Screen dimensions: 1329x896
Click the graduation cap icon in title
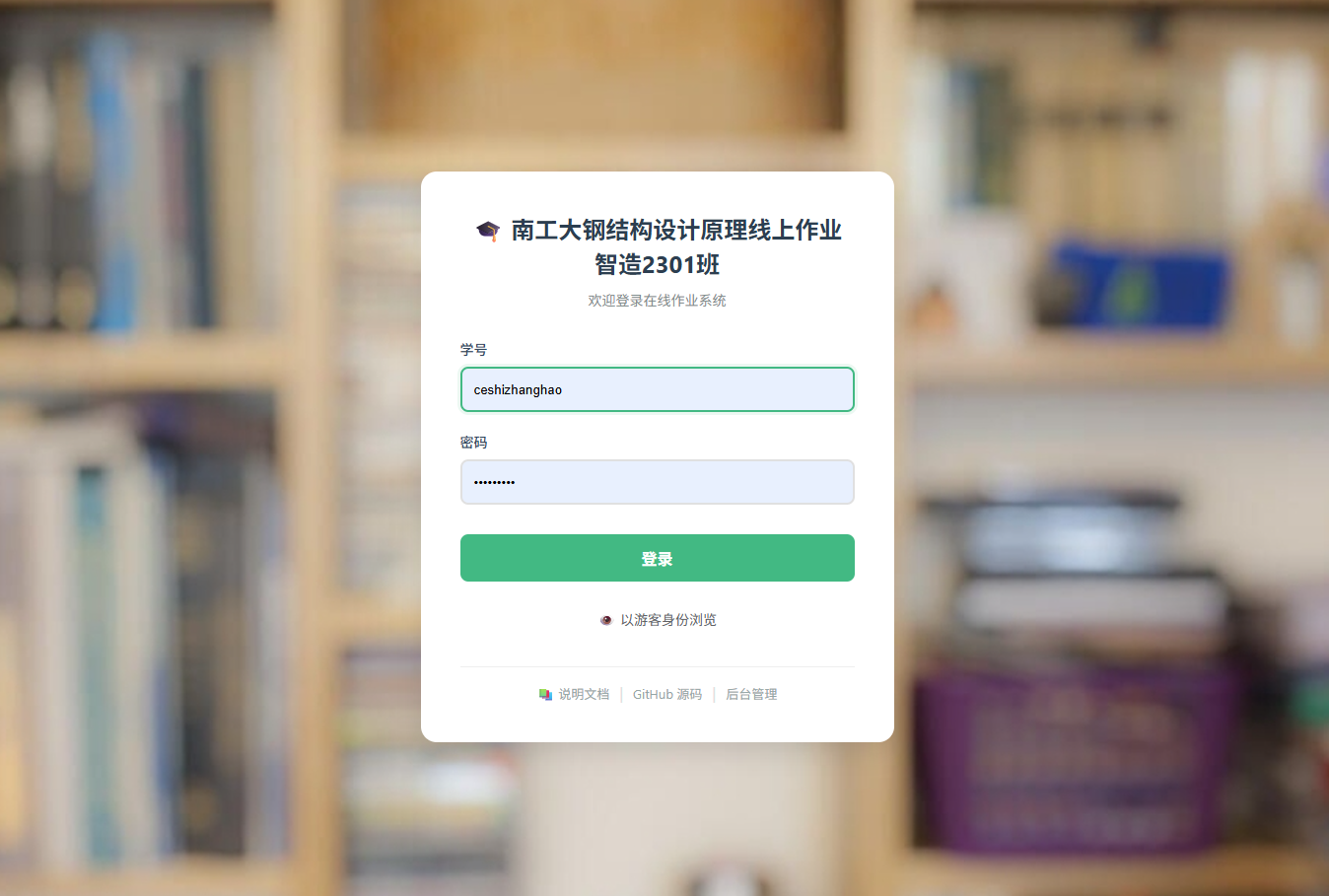[488, 231]
